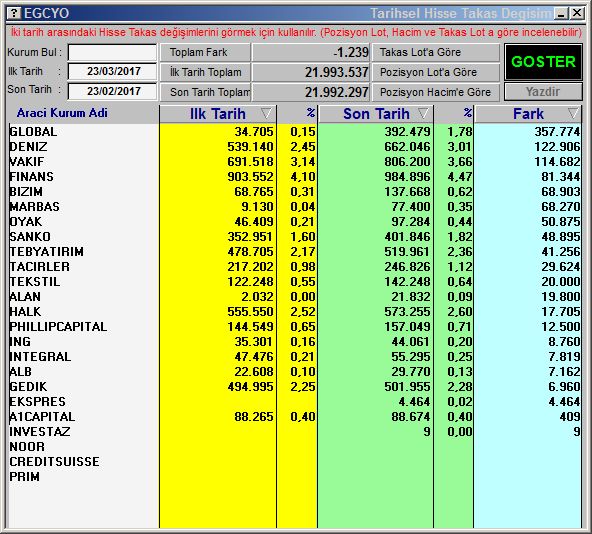Click the Araci Kurum Adi column header
Image resolution: width=592 pixels, height=534 pixels.
pos(62,113)
